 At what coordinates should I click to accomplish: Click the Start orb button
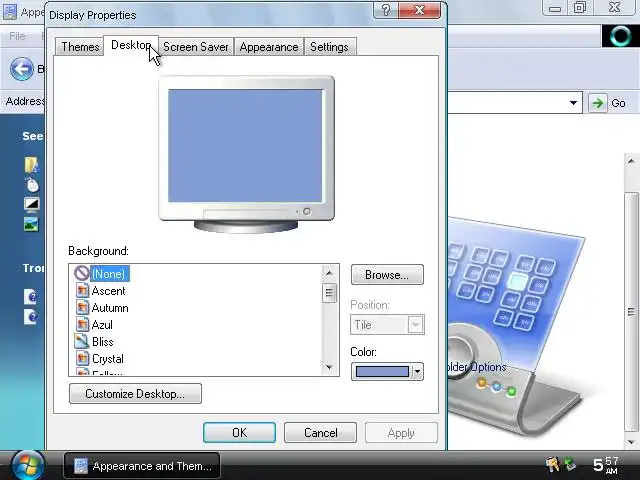(27, 465)
